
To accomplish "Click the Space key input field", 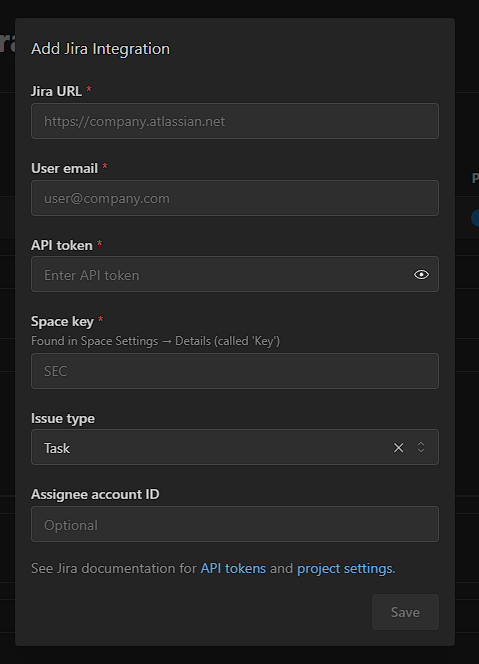I will pos(235,371).
